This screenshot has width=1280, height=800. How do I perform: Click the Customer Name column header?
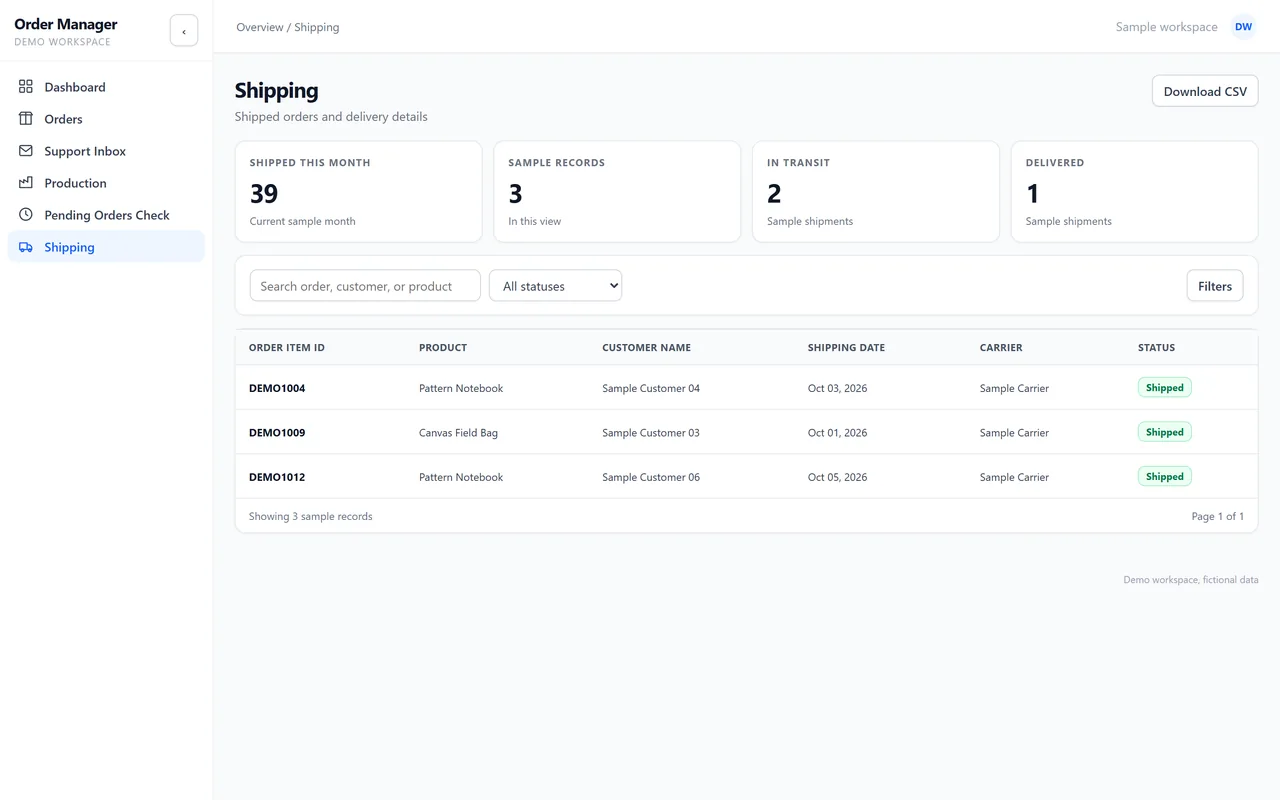646,348
